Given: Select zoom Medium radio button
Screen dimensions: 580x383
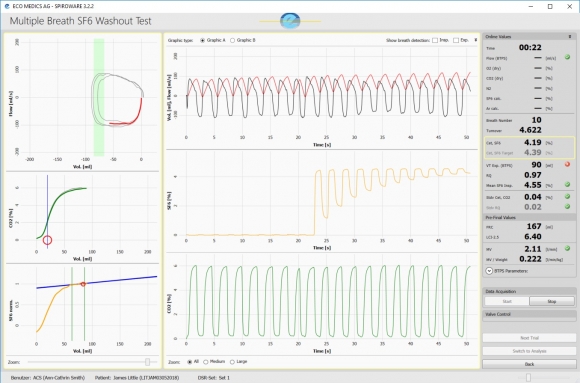Looking at the screenshot, I should (x=206, y=362).
